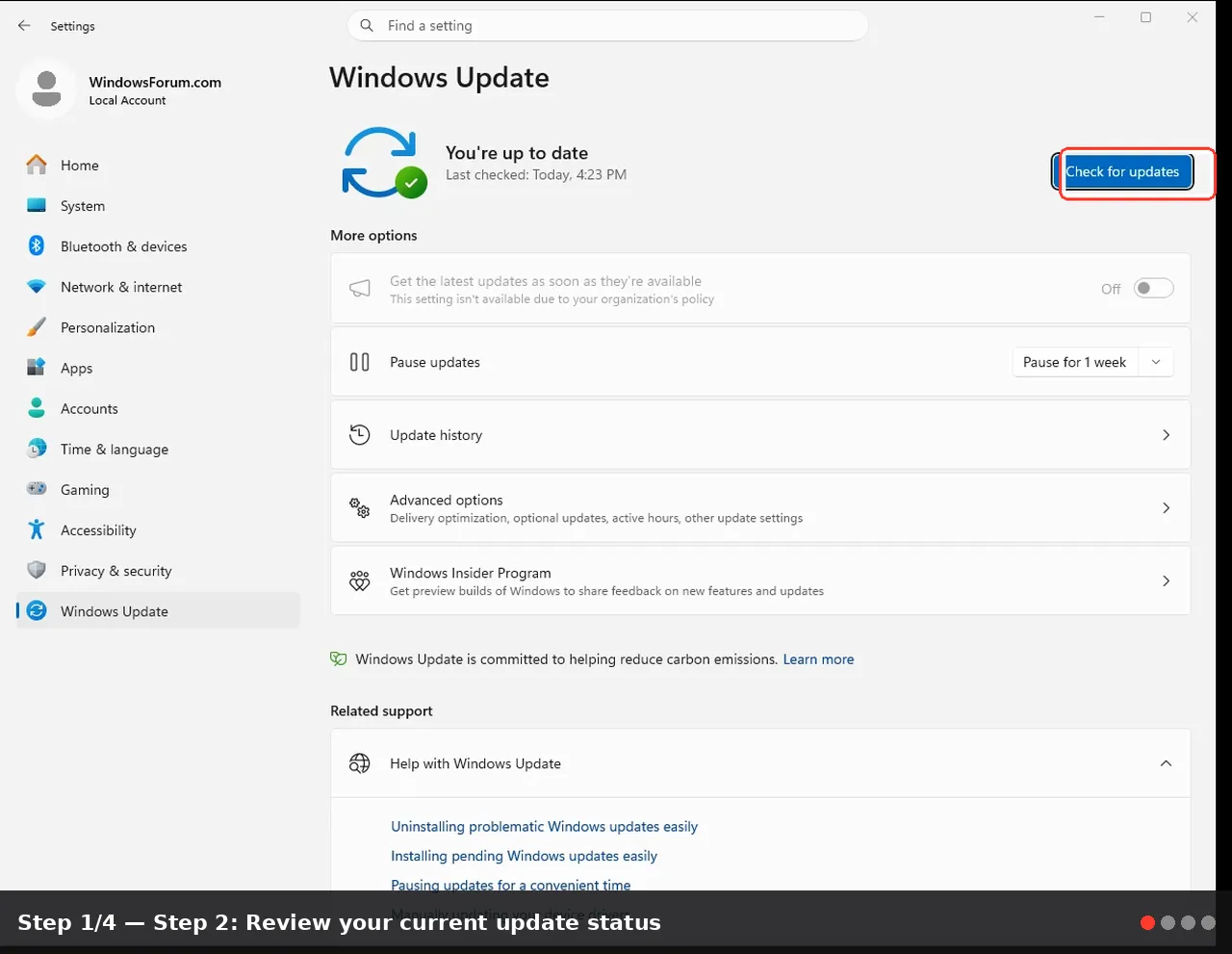Click the Accessibility figure icon
The image size is (1232, 954).
[x=37, y=529]
